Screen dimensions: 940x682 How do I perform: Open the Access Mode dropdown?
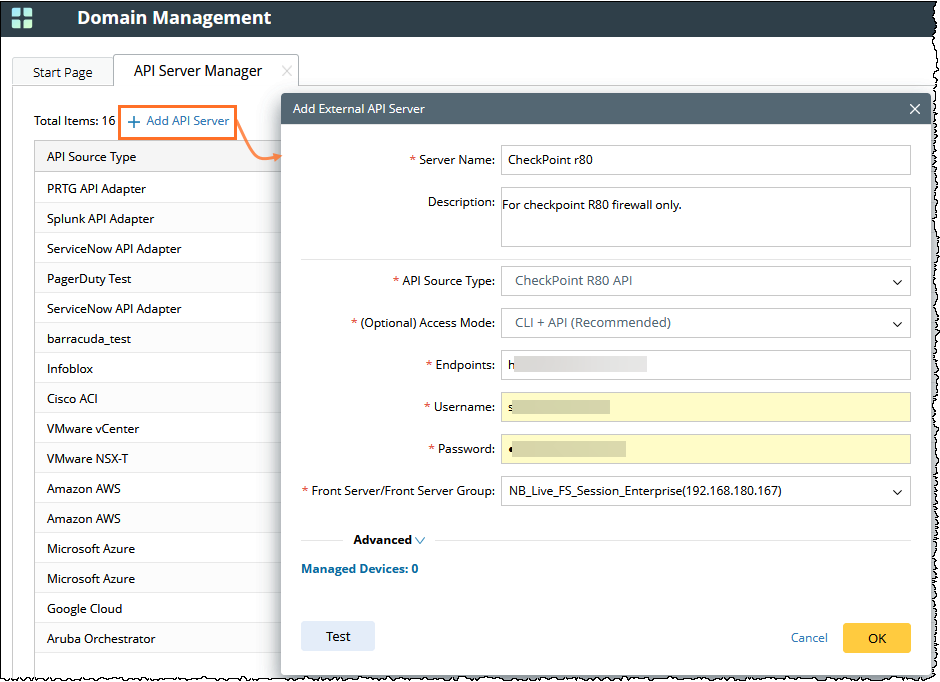click(705, 323)
